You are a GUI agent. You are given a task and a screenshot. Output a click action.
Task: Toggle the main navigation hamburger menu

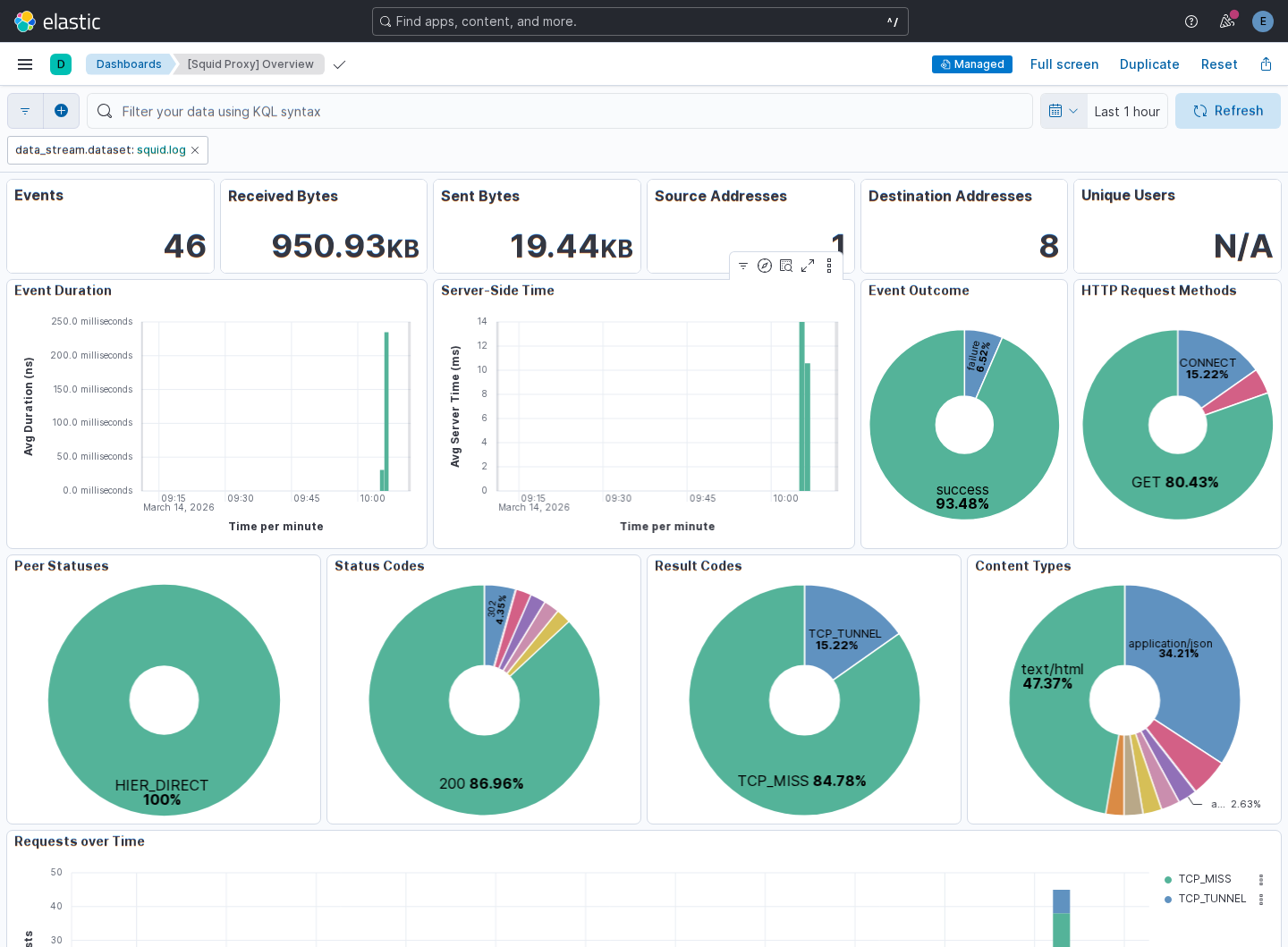coord(25,64)
